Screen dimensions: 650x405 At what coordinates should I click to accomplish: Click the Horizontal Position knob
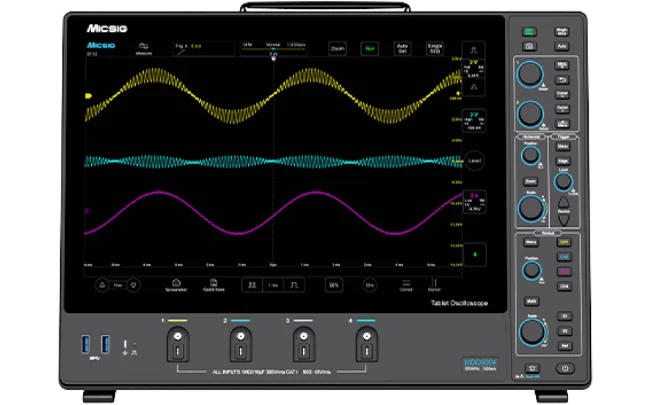point(530,155)
